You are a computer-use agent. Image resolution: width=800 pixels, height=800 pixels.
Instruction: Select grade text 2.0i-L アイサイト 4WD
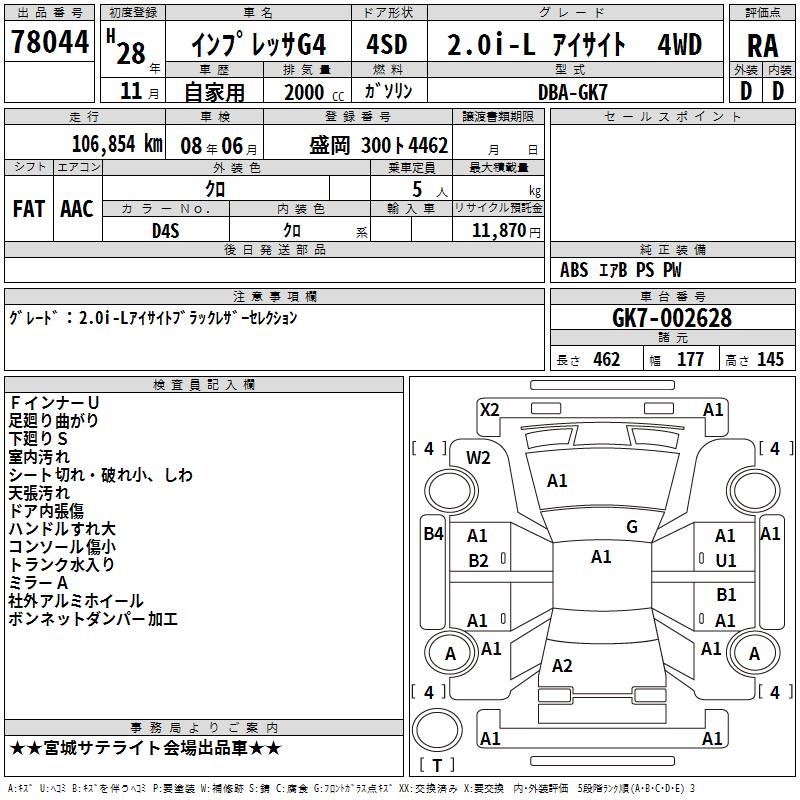(574, 44)
